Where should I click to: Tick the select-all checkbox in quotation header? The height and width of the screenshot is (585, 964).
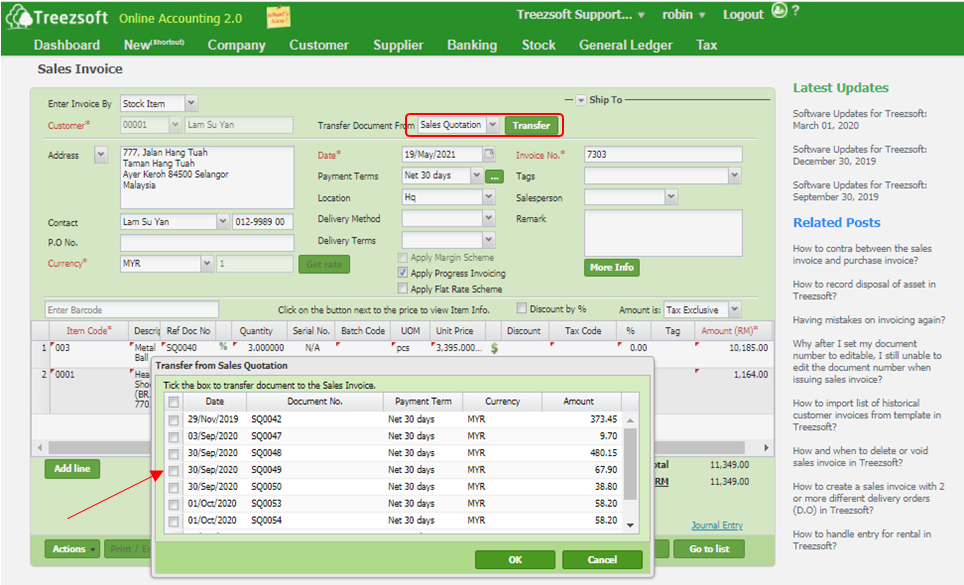[x=173, y=402]
